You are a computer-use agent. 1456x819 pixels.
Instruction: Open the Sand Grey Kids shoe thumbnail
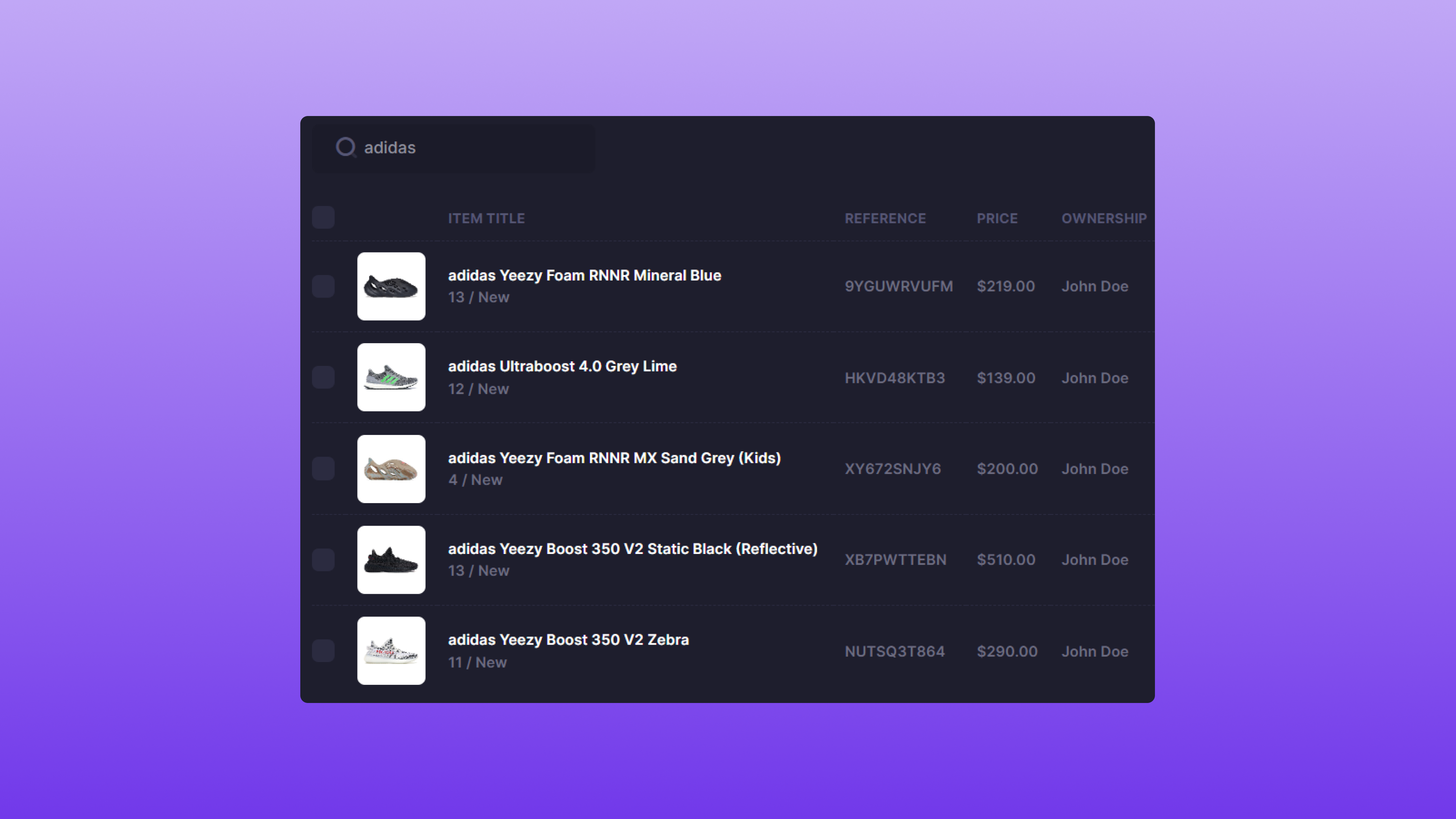pyautogui.click(x=391, y=469)
